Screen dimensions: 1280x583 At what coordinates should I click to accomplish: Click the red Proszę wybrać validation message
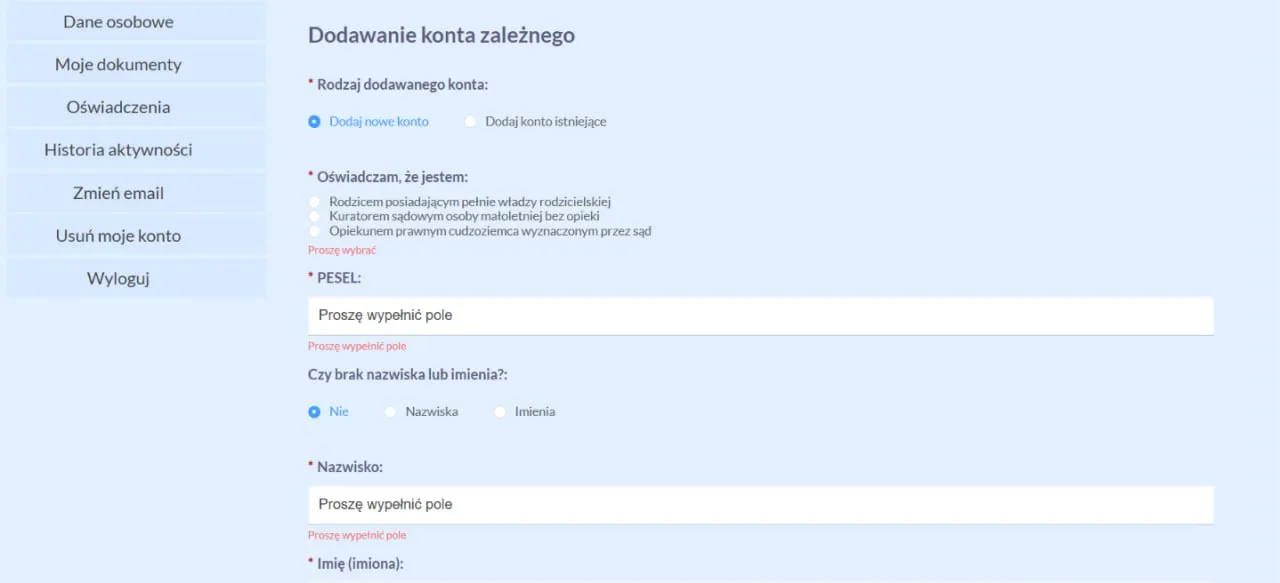[342, 250]
